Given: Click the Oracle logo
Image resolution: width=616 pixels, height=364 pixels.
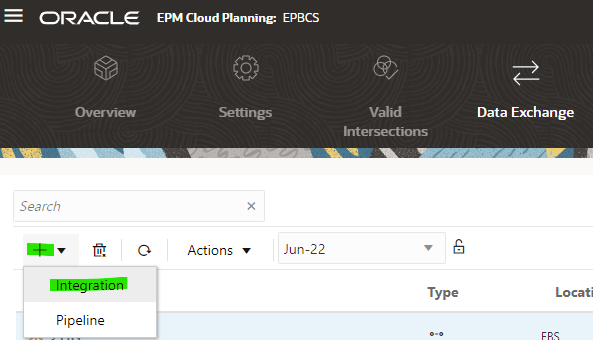Looking at the screenshot, I should click(89, 18).
